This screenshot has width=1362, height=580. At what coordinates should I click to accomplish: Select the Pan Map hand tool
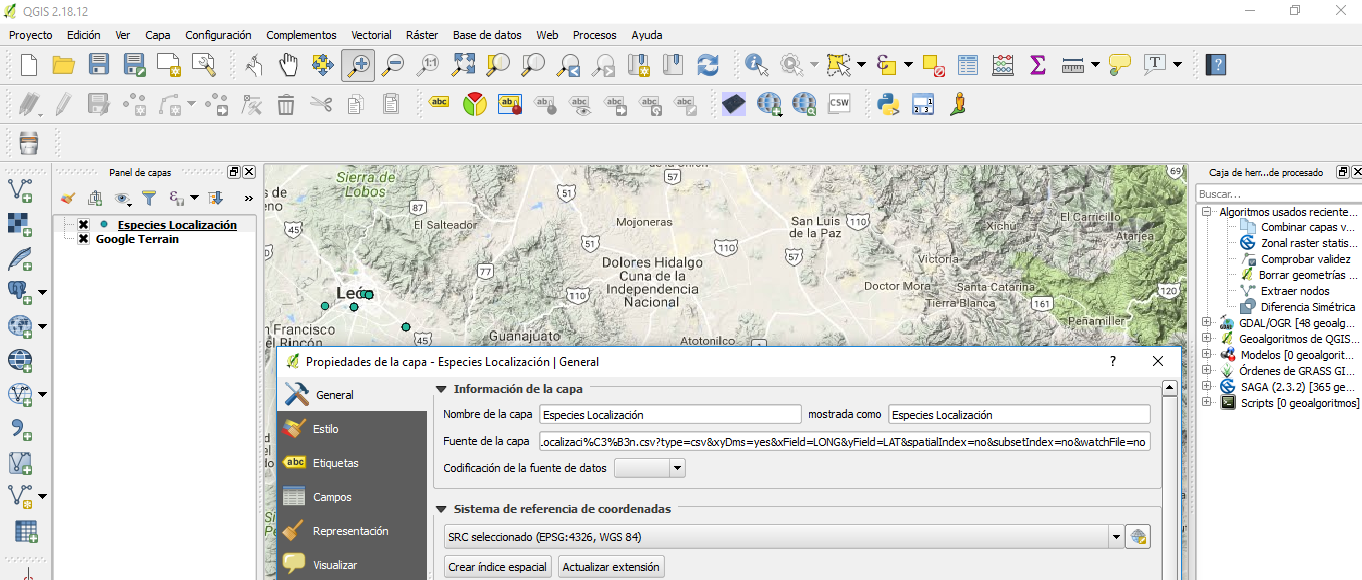[x=288, y=65]
